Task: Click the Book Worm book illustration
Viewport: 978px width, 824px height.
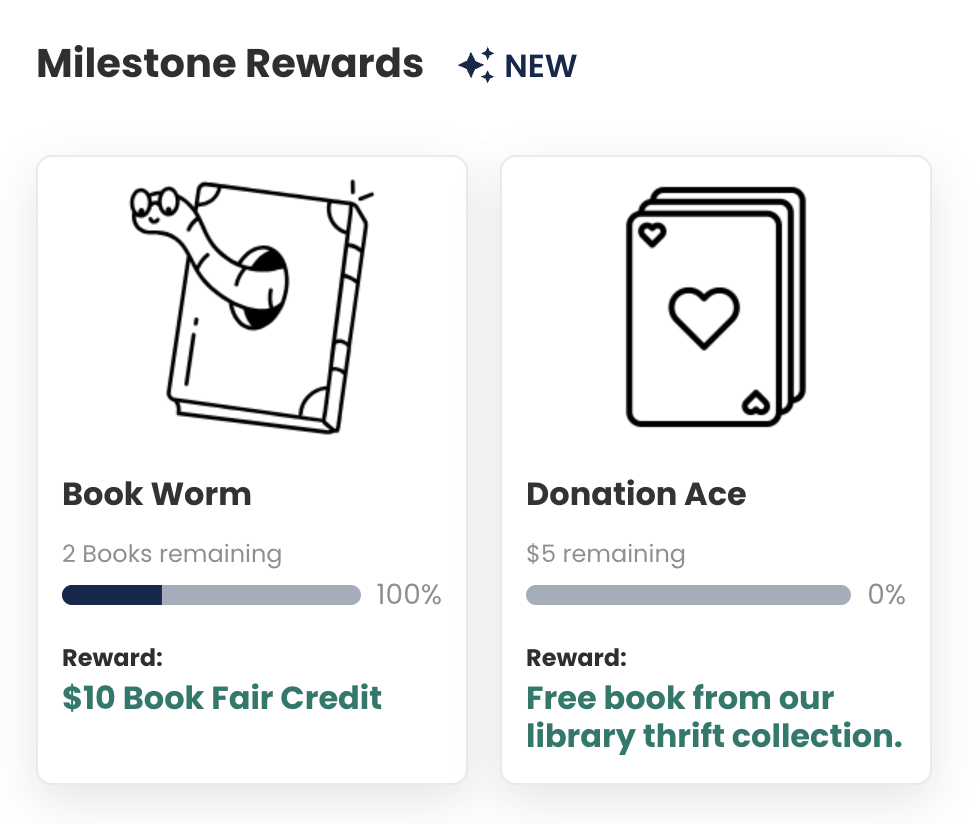Action: (252, 306)
